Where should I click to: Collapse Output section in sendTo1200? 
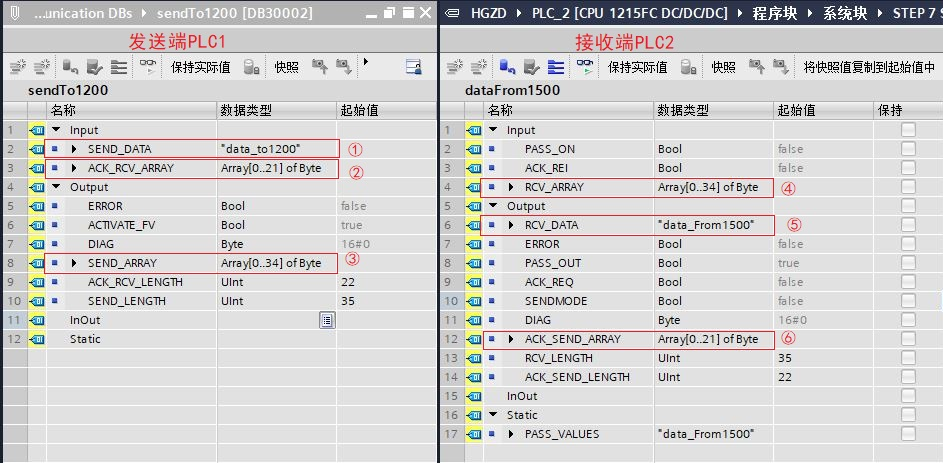click(57, 187)
